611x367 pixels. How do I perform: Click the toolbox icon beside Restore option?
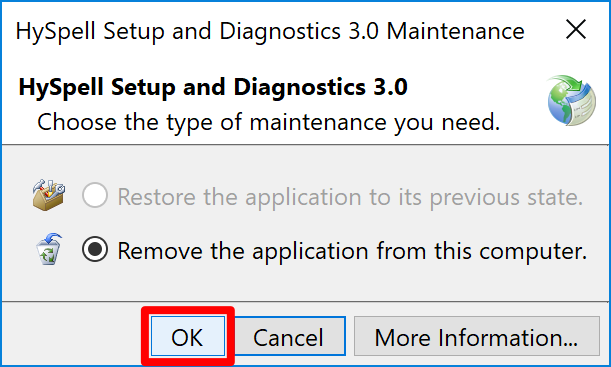point(49,195)
